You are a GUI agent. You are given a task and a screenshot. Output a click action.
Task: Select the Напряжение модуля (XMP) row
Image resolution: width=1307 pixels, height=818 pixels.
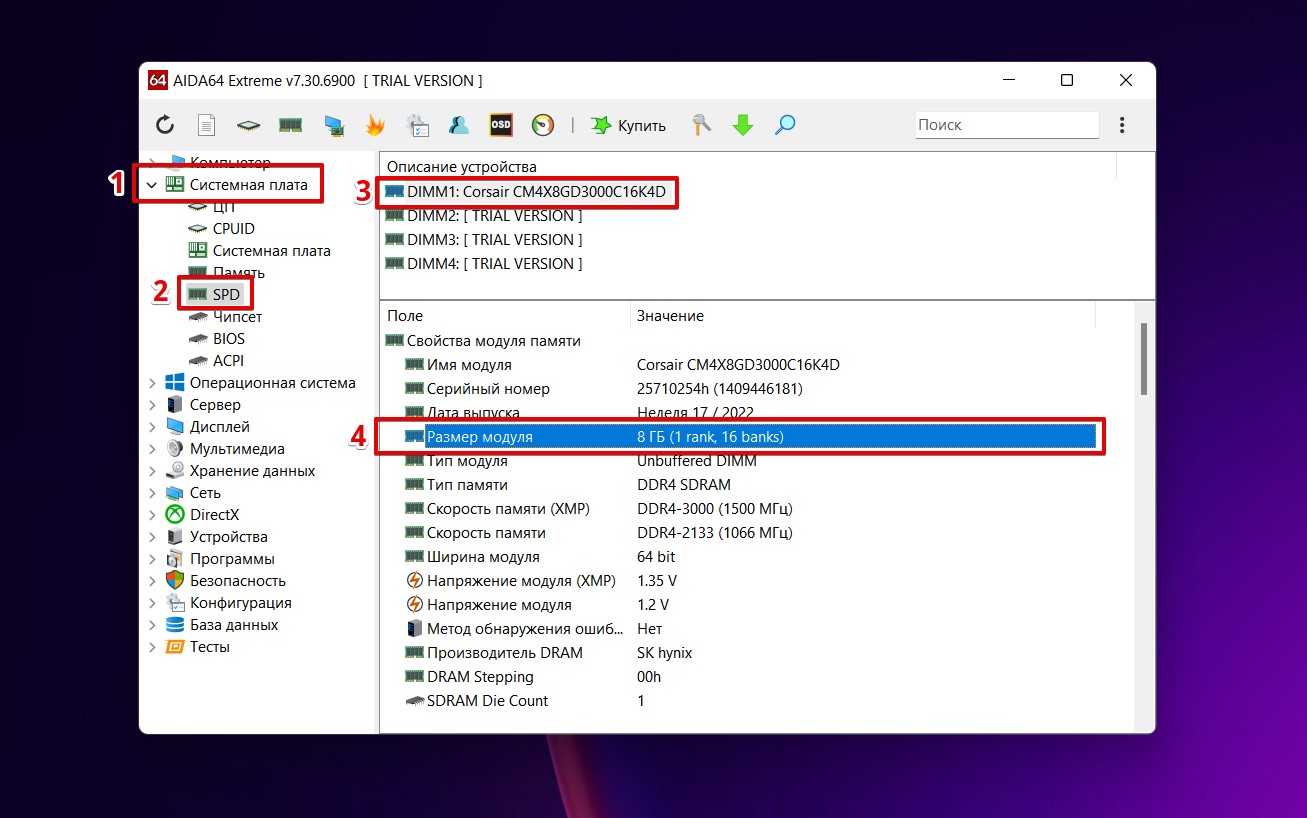[x=750, y=581]
